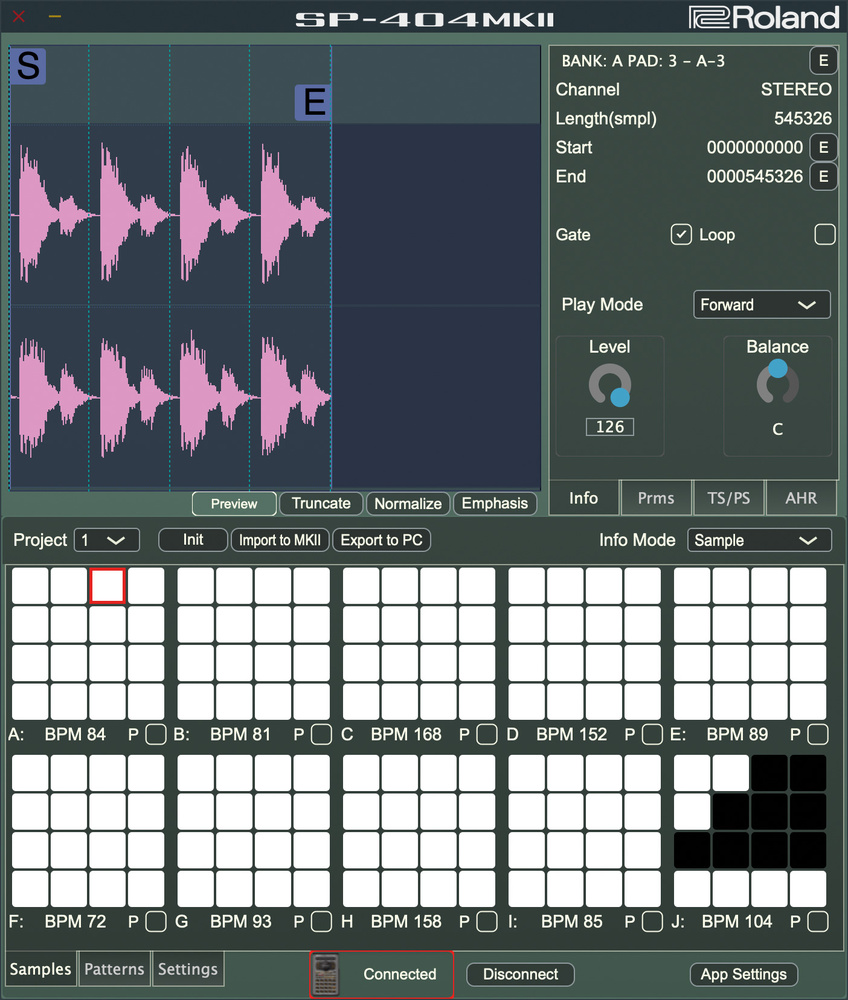
Task: Click the Normalize button
Action: [x=408, y=504]
